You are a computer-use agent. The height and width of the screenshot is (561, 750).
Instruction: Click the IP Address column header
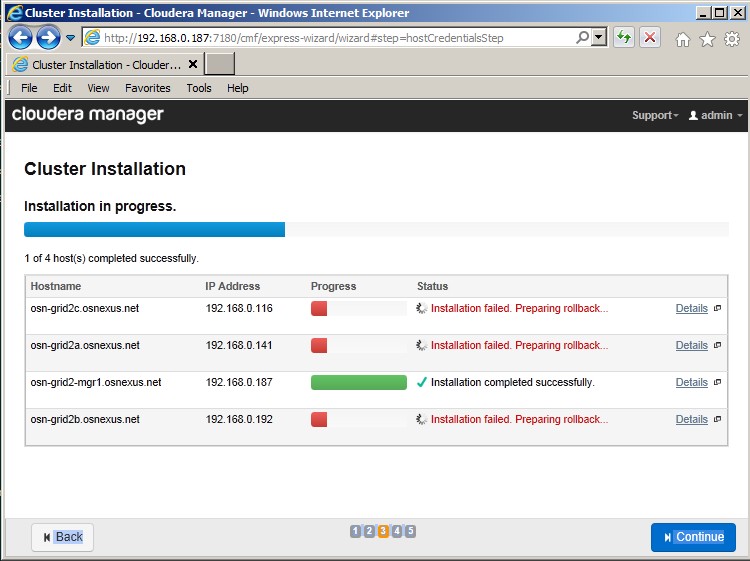(233, 286)
